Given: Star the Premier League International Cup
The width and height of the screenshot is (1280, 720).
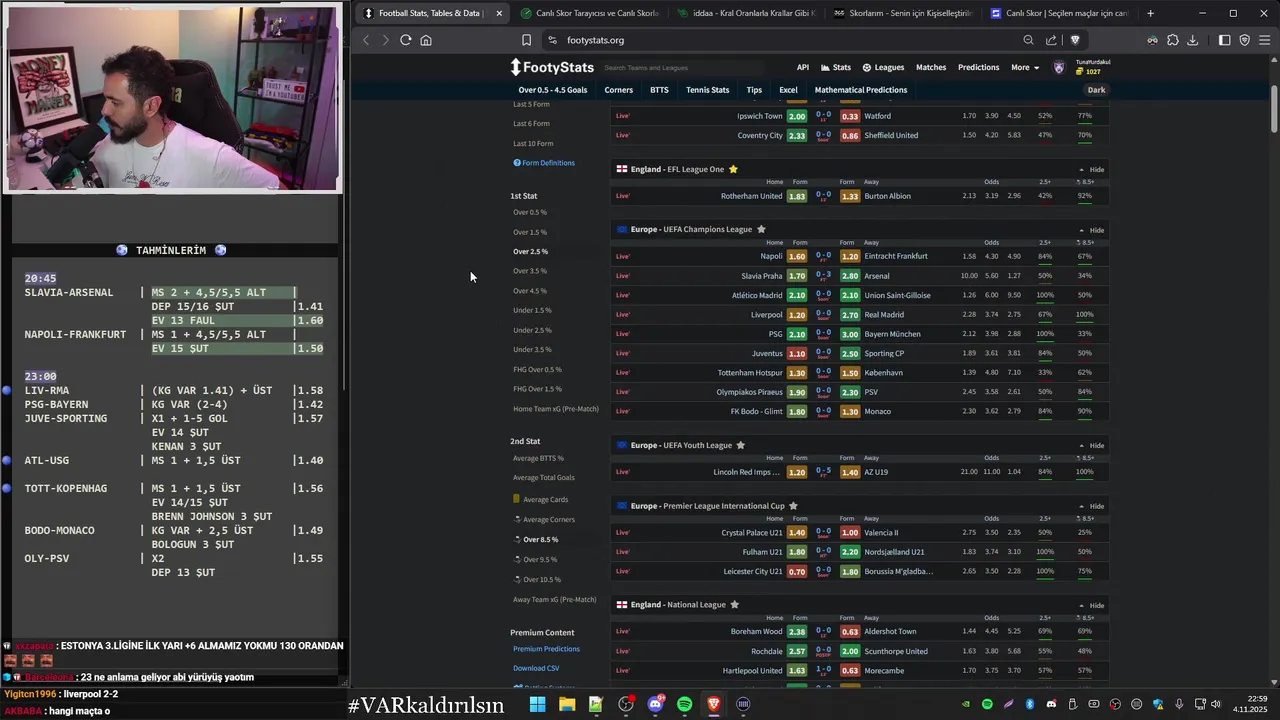Looking at the screenshot, I should (x=793, y=506).
